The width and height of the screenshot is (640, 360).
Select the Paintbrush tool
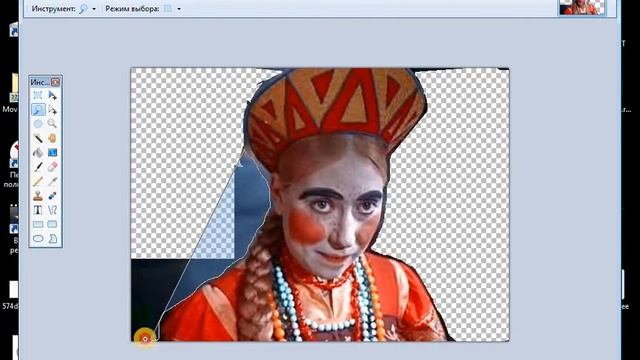[38, 167]
